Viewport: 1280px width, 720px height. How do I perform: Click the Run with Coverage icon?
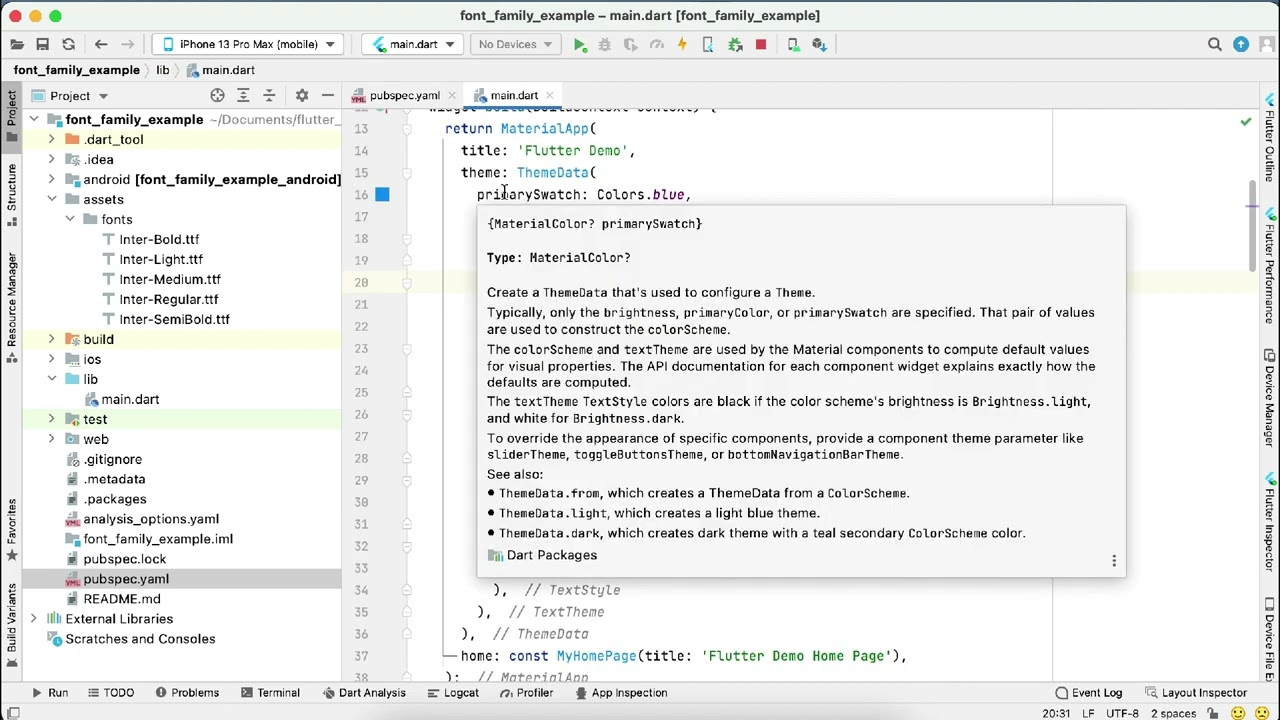[630, 44]
